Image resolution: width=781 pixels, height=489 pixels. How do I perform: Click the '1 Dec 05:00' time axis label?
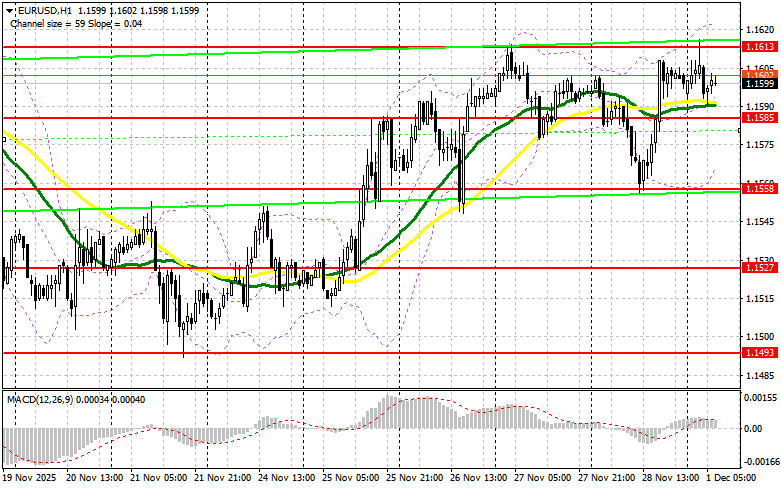pos(732,478)
